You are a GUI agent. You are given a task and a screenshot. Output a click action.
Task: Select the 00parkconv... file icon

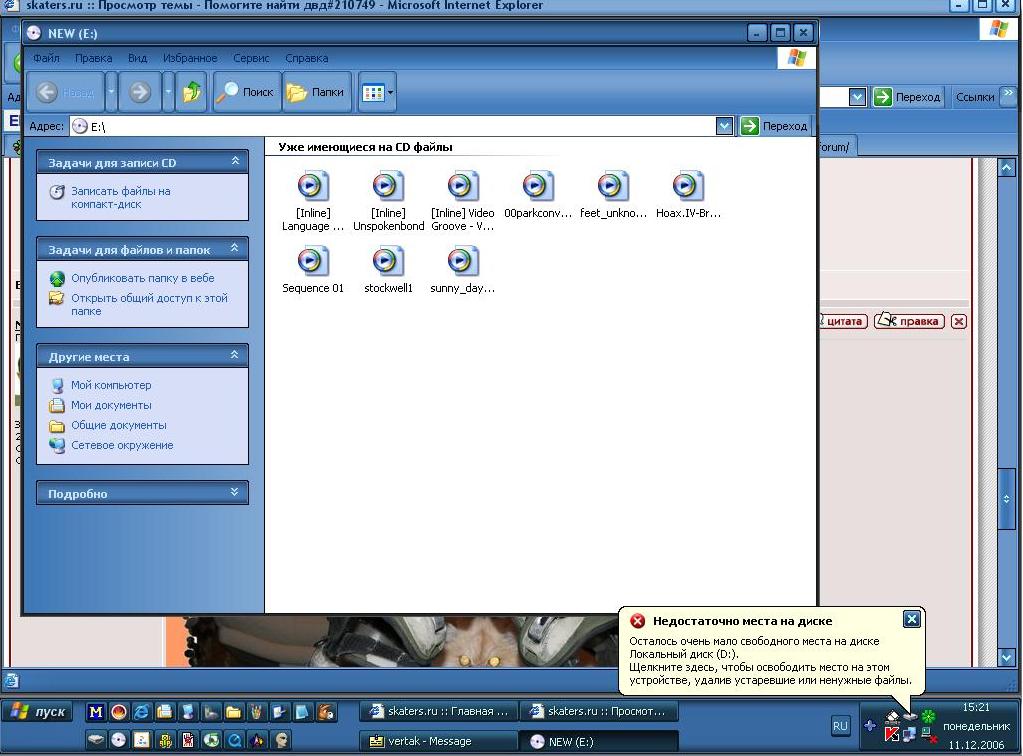[x=537, y=187]
